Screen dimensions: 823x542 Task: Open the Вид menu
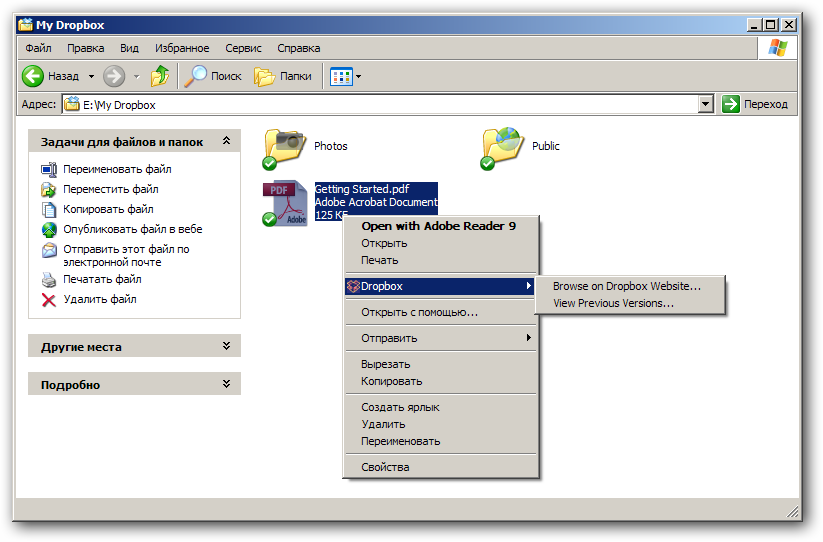(129, 48)
